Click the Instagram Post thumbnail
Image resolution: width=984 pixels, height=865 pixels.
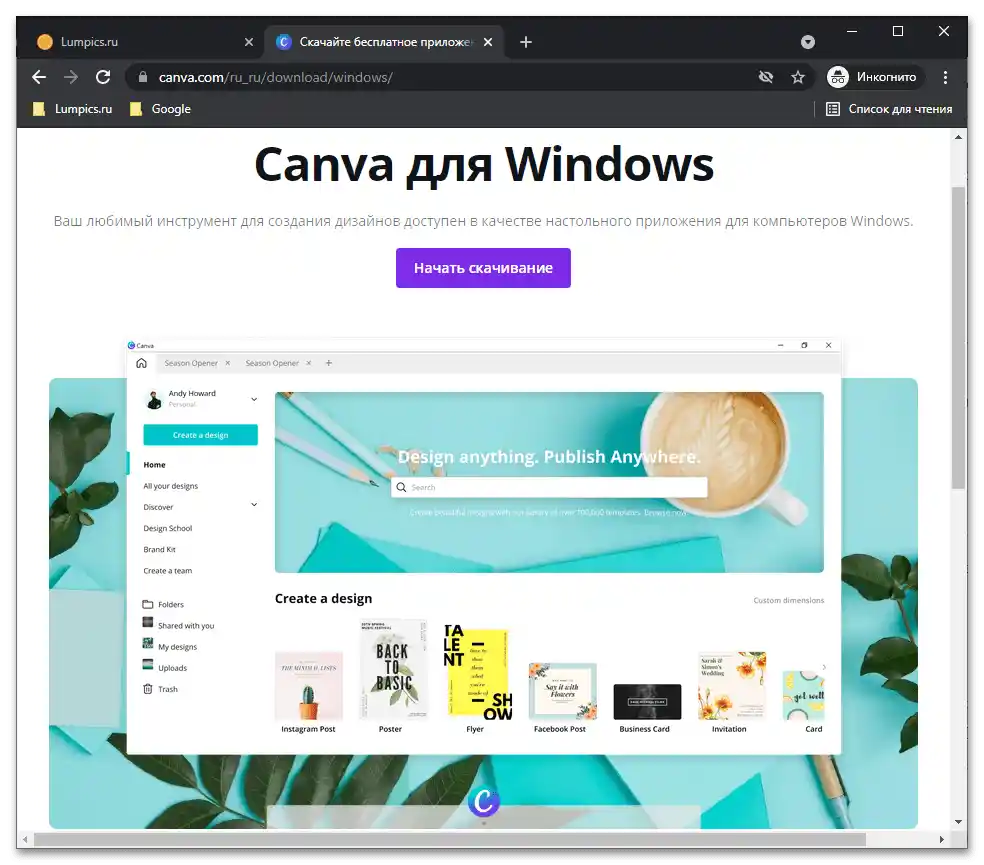click(x=308, y=685)
